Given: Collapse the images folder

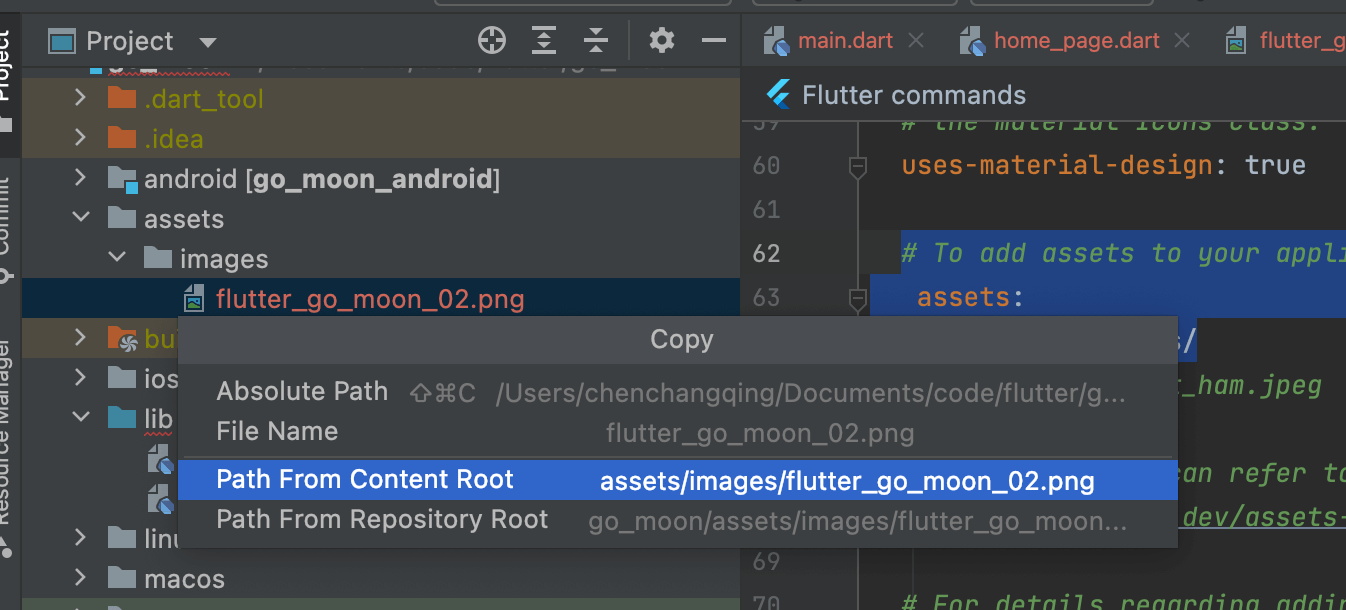Looking at the screenshot, I should [117, 258].
